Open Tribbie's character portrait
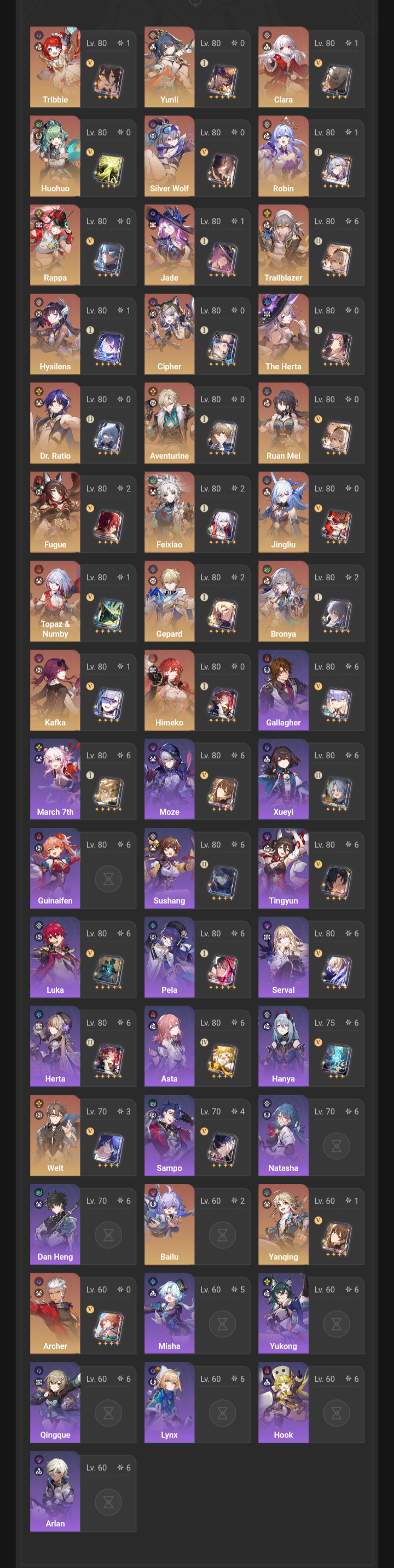This screenshot has width=394, height=1568. point(55,67)
